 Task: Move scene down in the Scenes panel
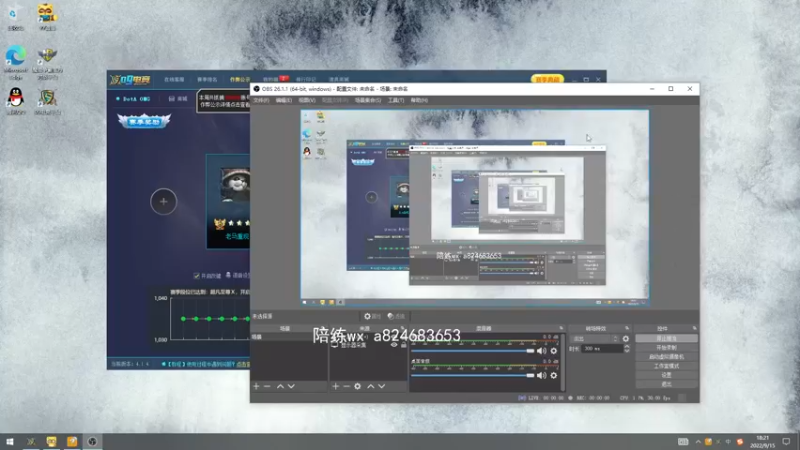pyautogui.click(x=291, y=386)
